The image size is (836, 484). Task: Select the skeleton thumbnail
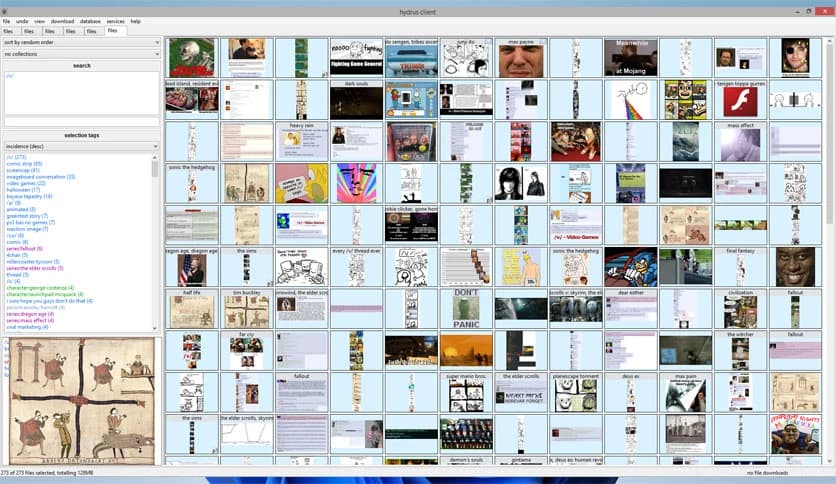pyautogui.click(x=191, y=58)
